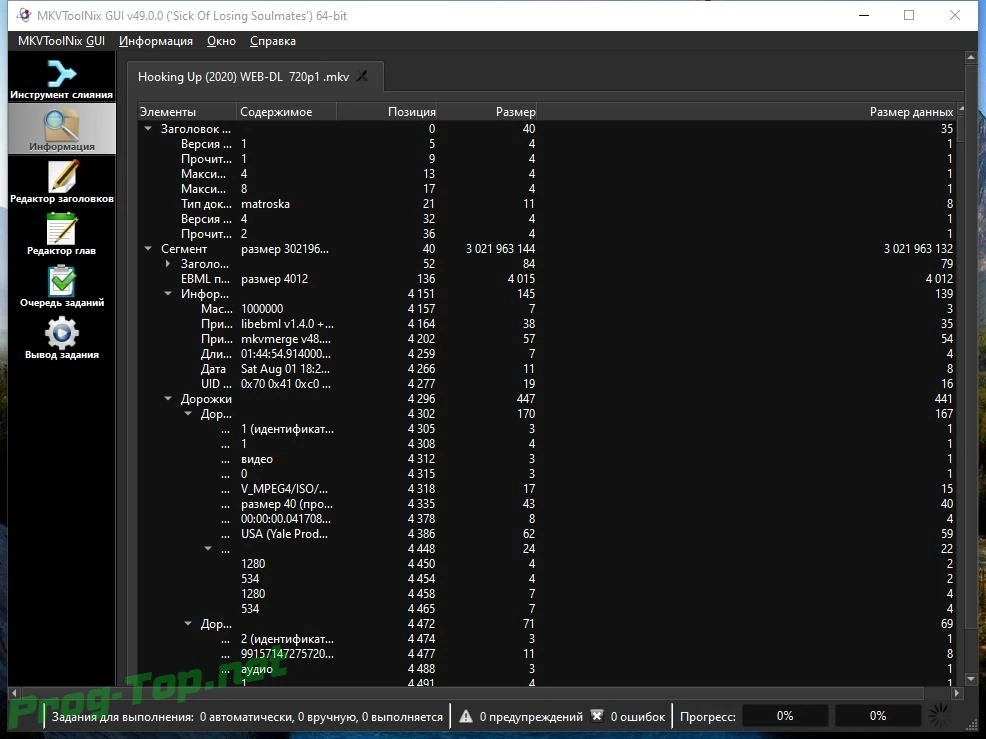986x739 pixels.
Task: Sort by the Позиция column header
Action: pos(387,112)
